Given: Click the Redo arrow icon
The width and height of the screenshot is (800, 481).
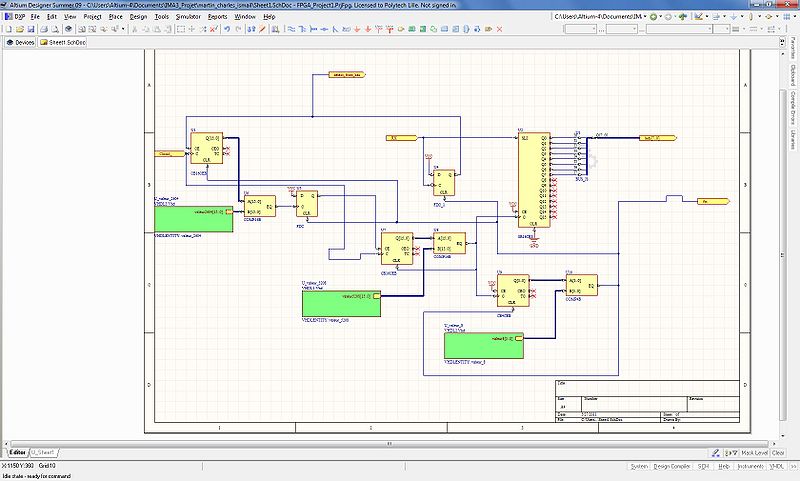Looking at the screenshot, I should 238,29.
